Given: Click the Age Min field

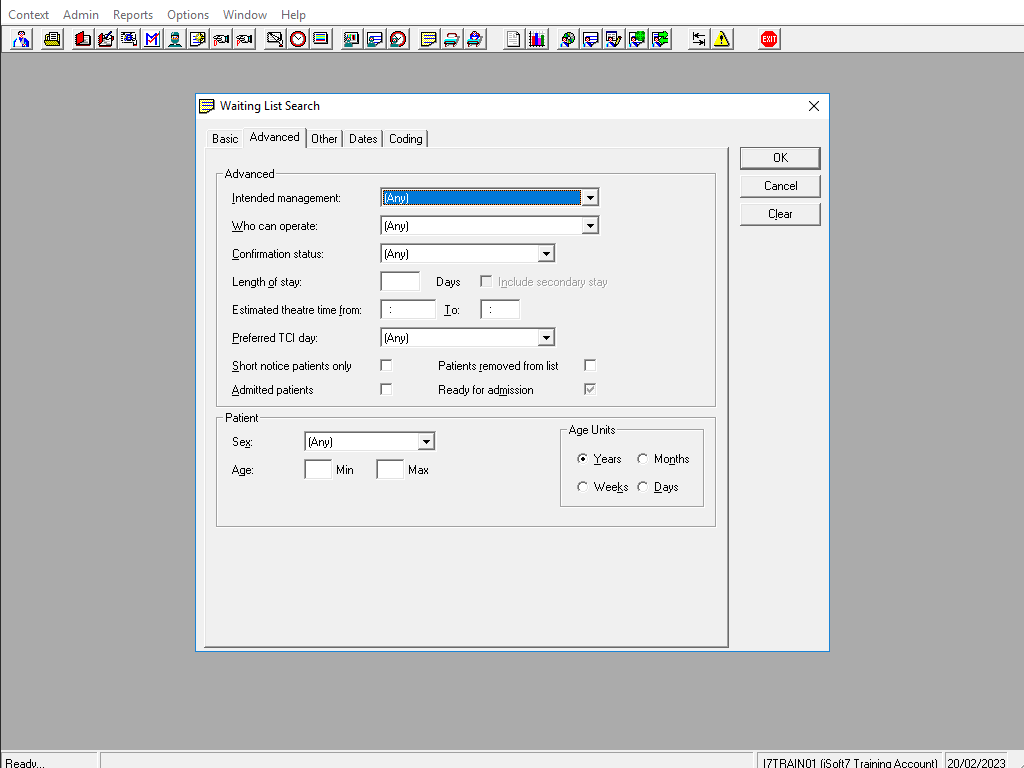Looking at the screenshot, I should coord(318,470).
